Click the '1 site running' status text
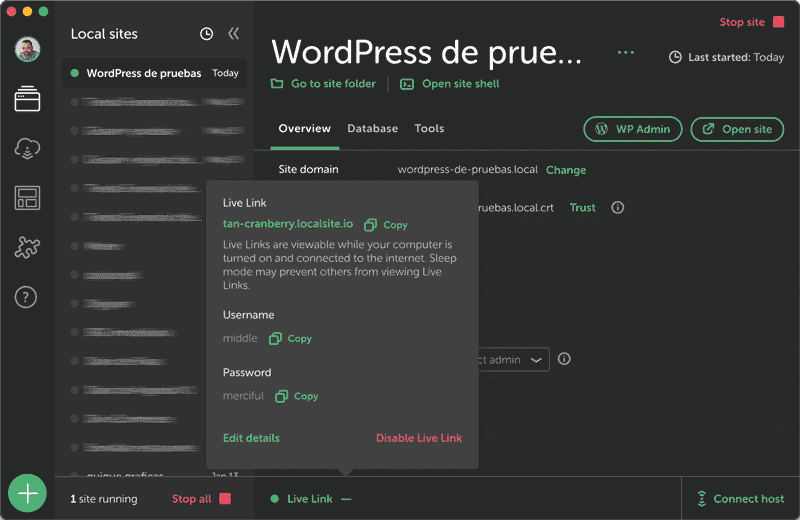 104,499
